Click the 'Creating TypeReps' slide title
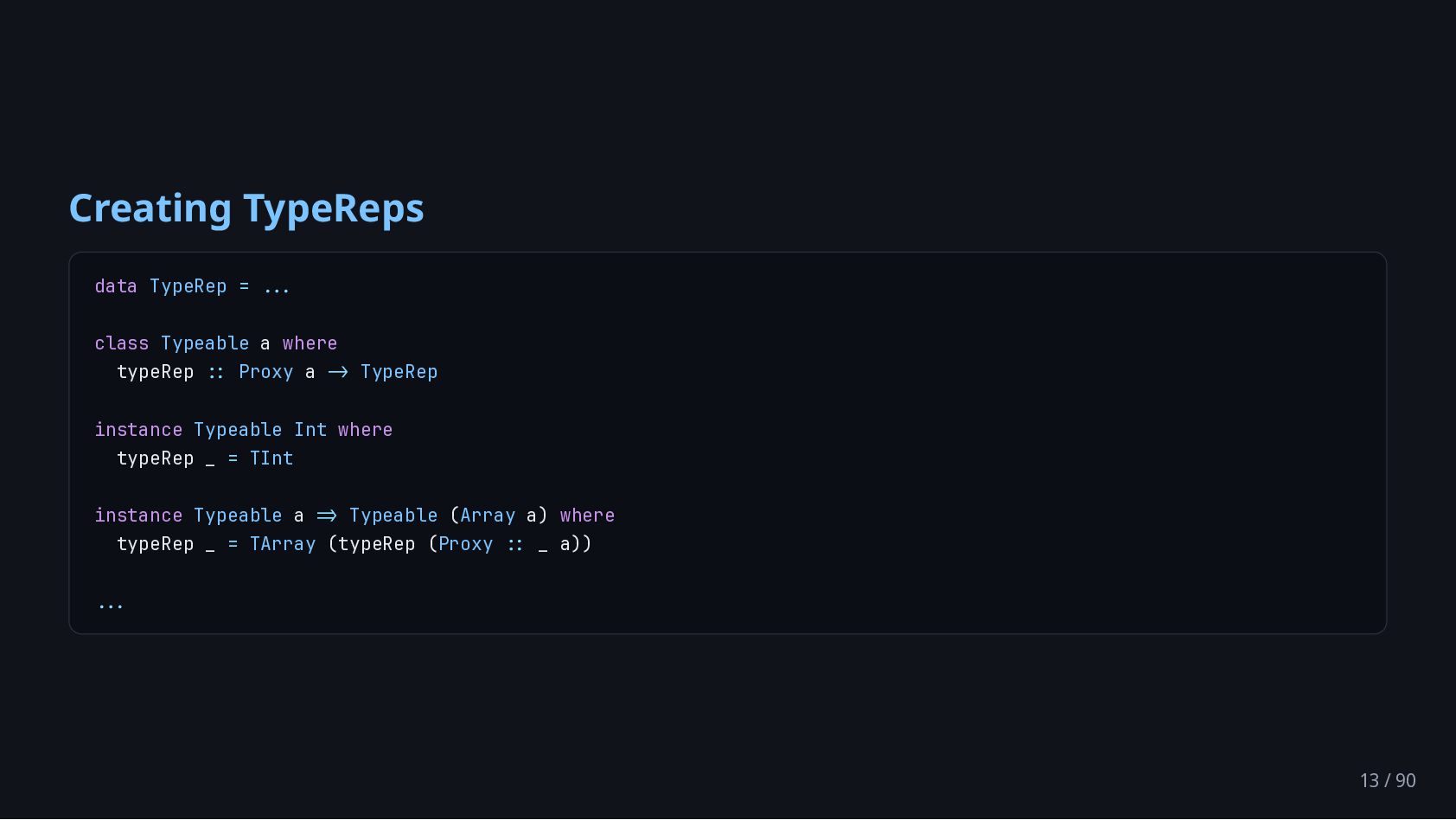 [246, 208]
